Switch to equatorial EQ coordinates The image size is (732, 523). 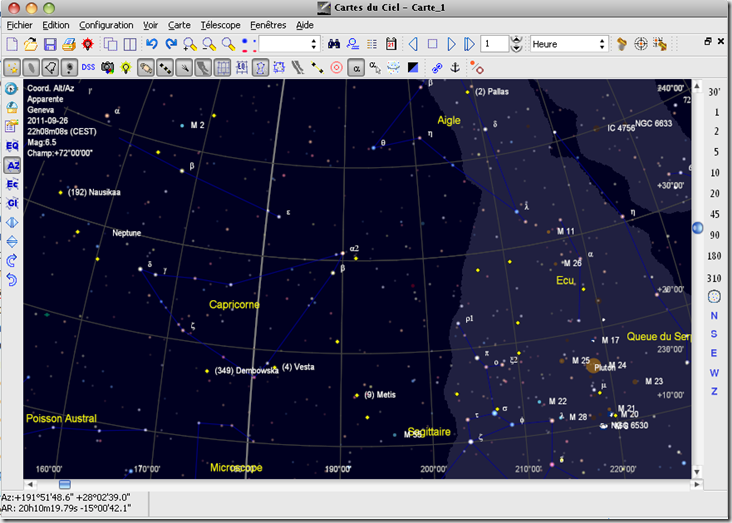[x=12, y=146]
